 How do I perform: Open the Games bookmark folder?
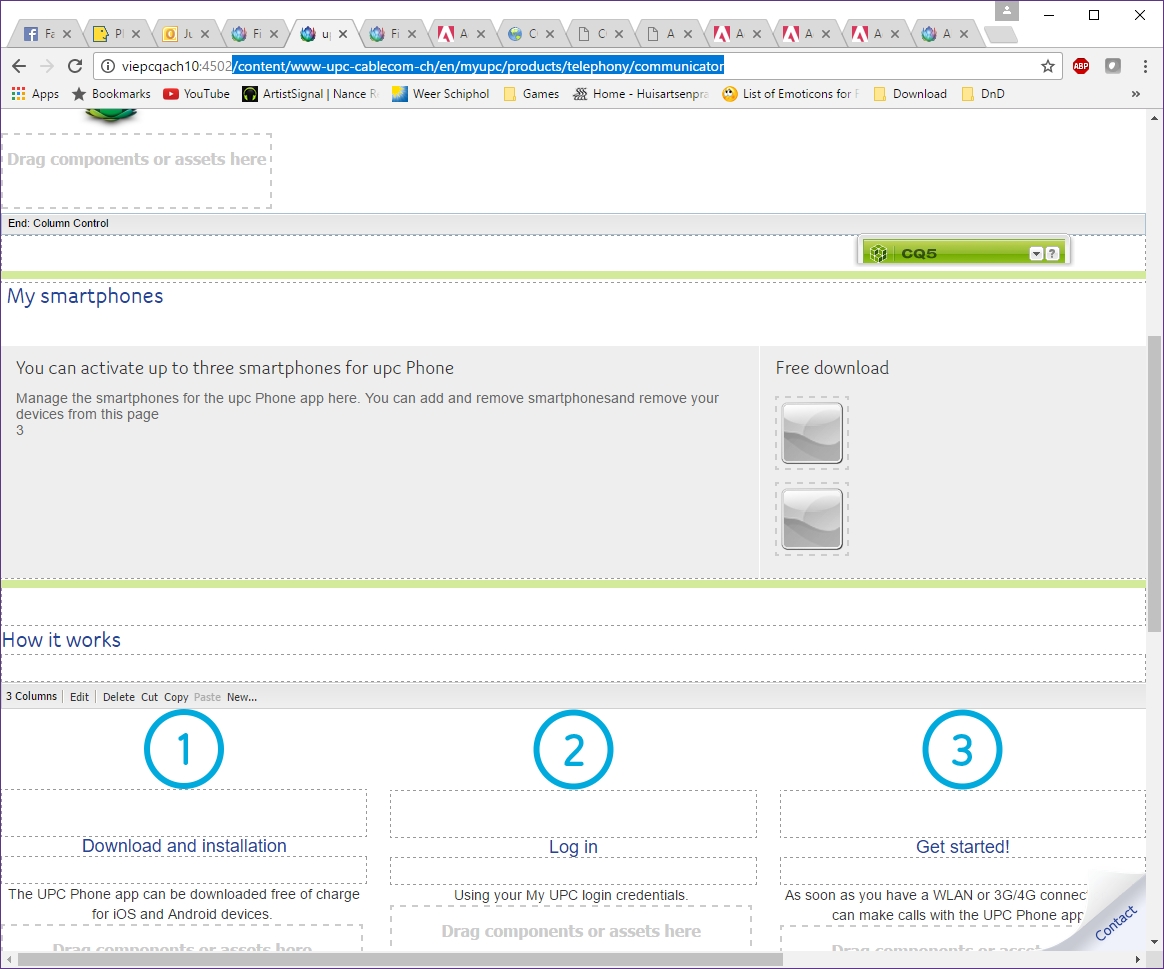[532, 94]
